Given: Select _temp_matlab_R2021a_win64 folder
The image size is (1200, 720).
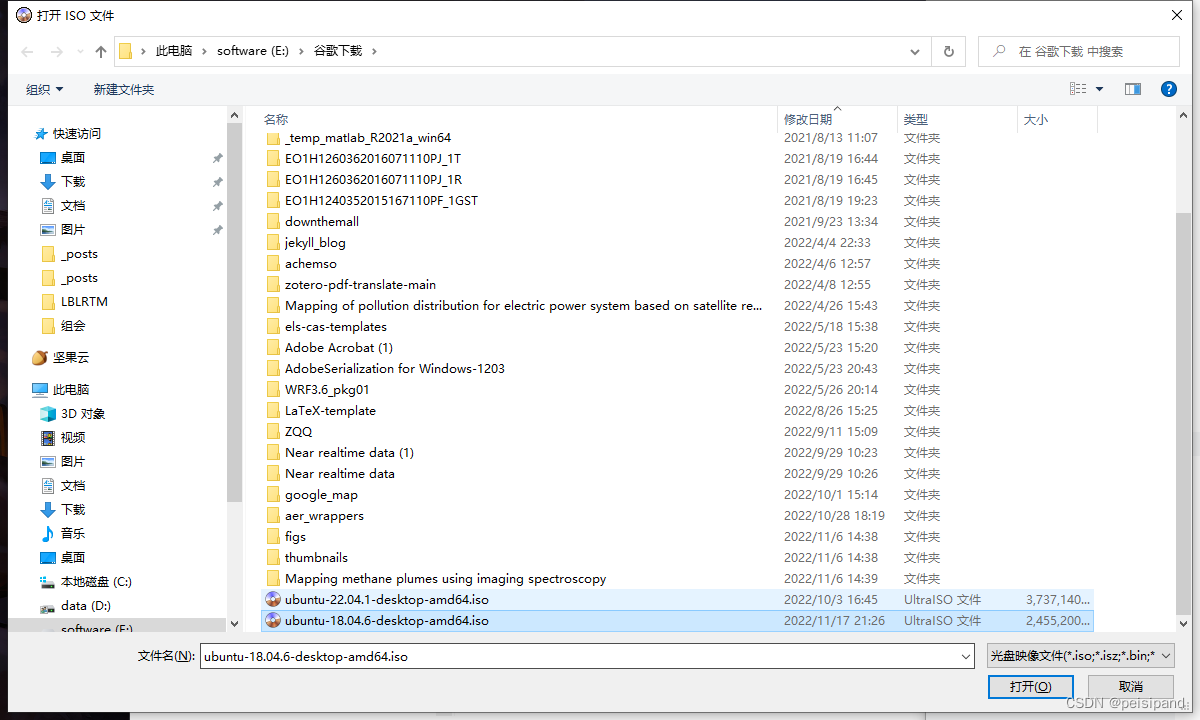Looking at the screenshot, I should 368,138.
